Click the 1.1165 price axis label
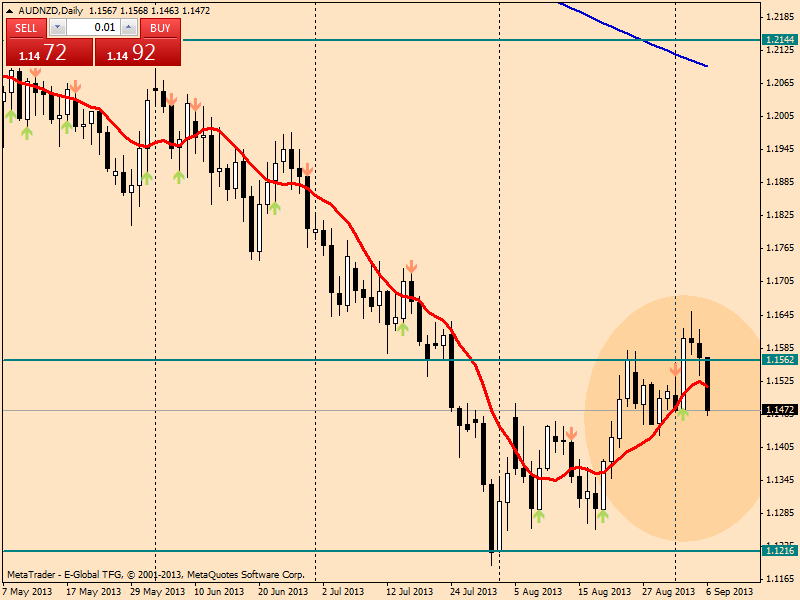This screenshot has height=600, width=800. 780,579
